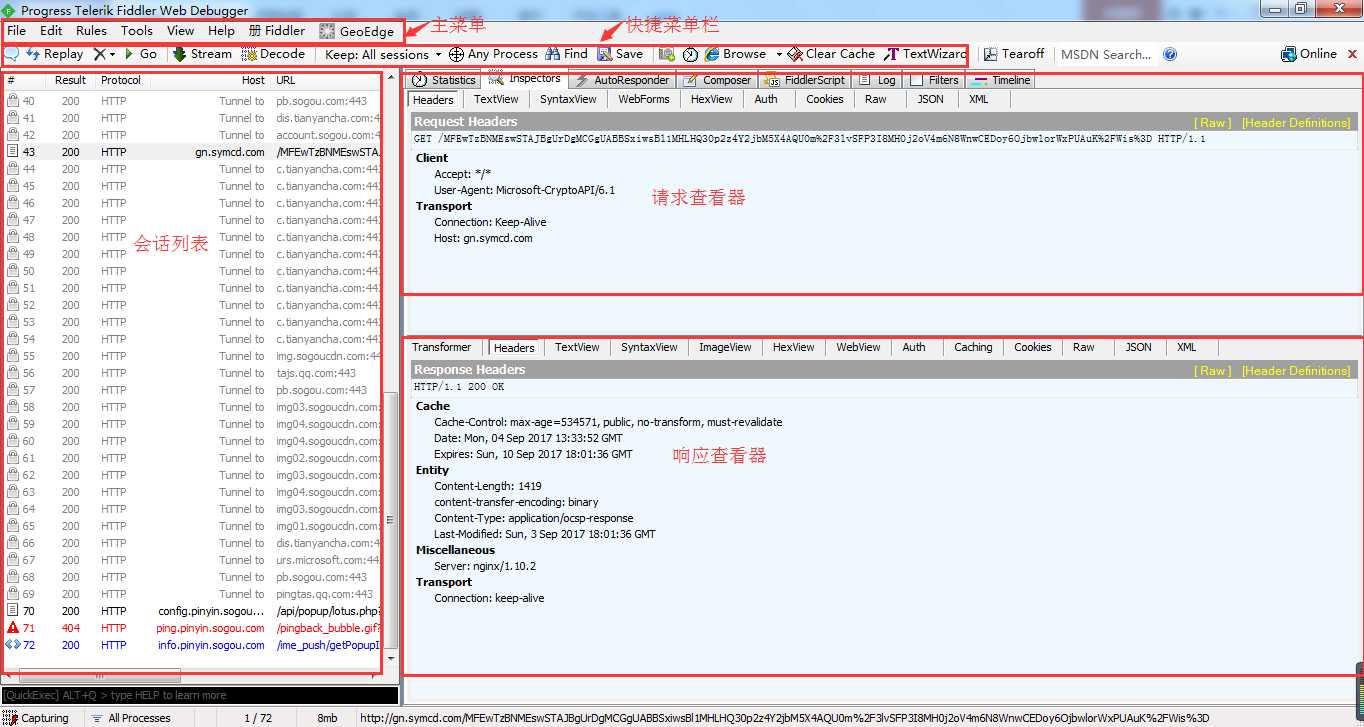Toggle Capturing in the status bar
The width and height of the screenshot is (1364, 727).
36,718
